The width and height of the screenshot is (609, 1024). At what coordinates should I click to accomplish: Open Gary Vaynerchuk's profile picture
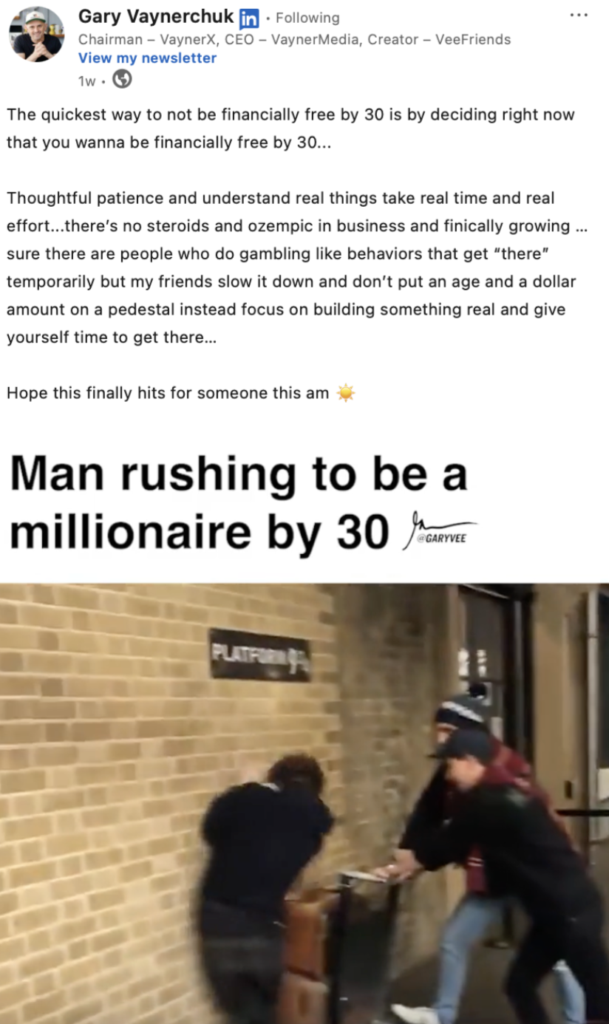(x=37, y=35)
